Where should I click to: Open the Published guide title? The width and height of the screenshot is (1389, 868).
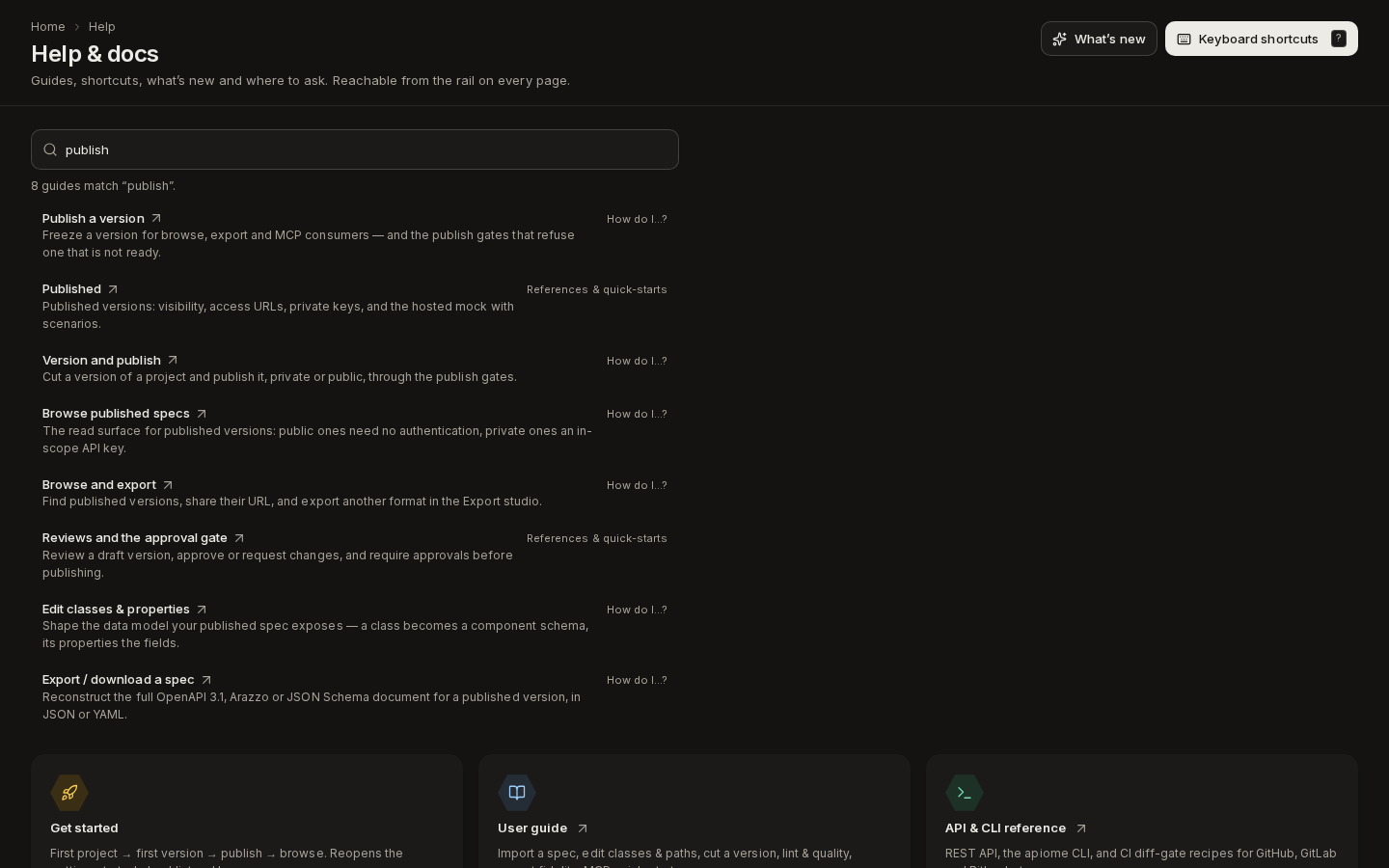pyautogui.click(x=71, y=289)
